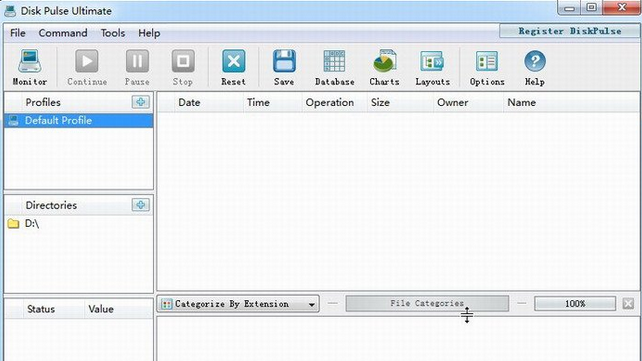Select the Default Profile entry
Viewport: 642px width, 361px height.
79,120
